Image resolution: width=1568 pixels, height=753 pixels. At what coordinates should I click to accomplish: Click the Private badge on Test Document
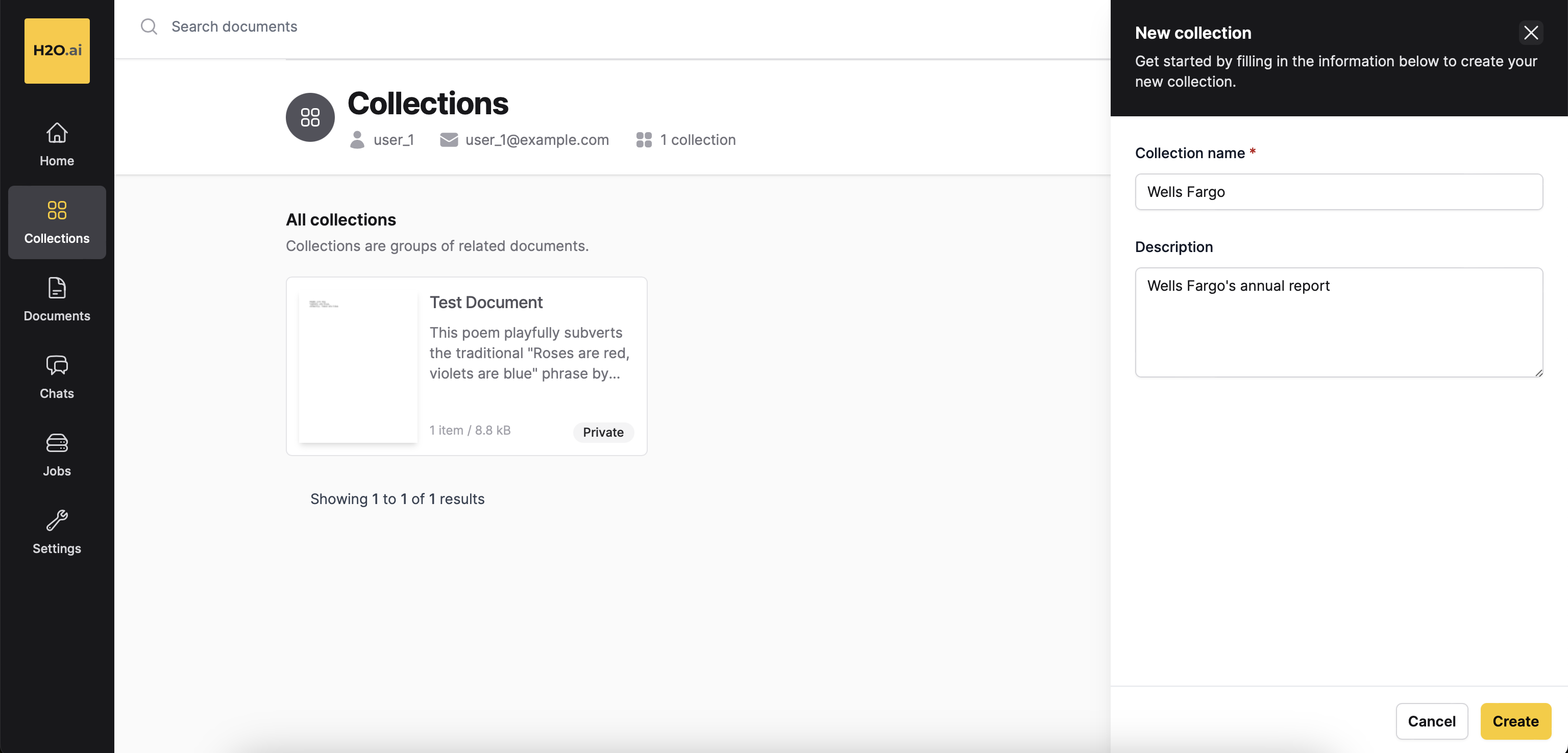603,432
